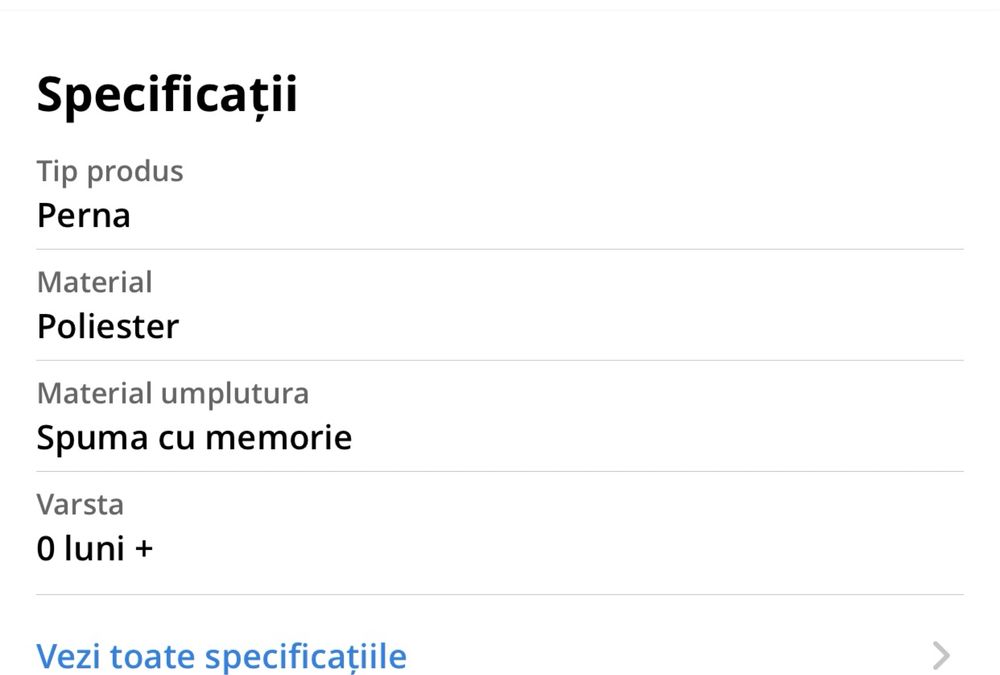Select the 'Poliester' material value
Screen dimensions: 1000x675
(108, 326)
